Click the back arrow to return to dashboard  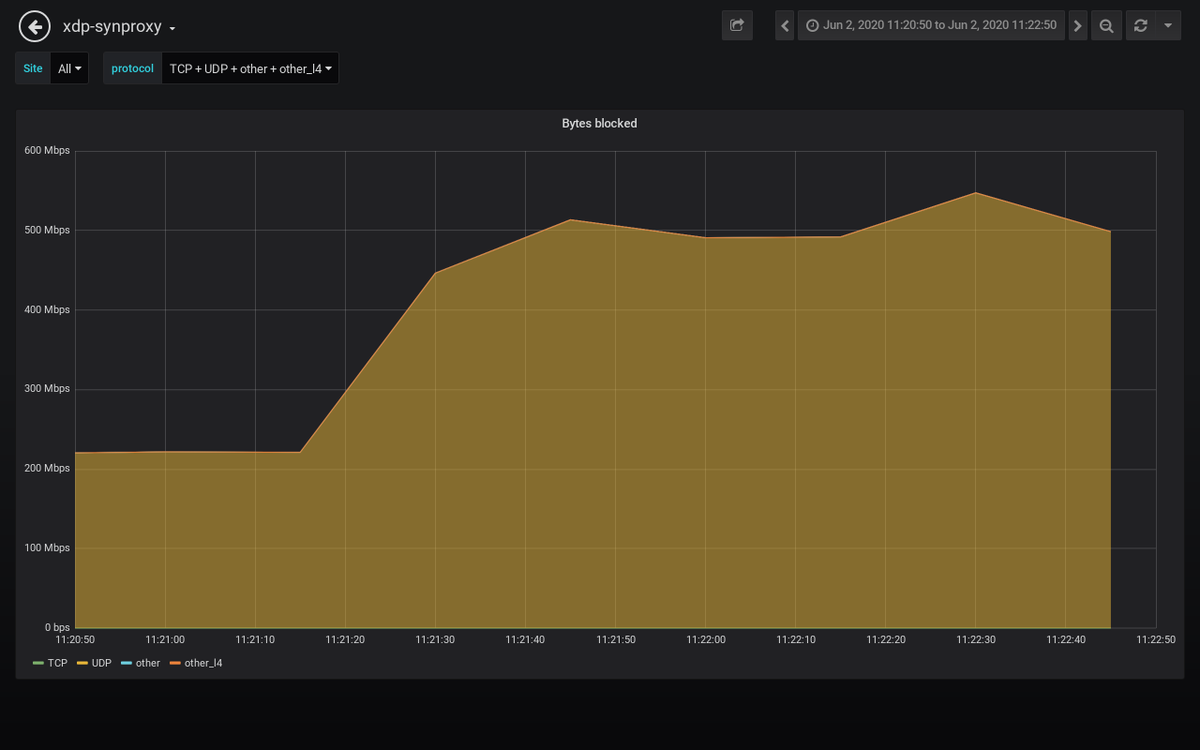point(34,26)
